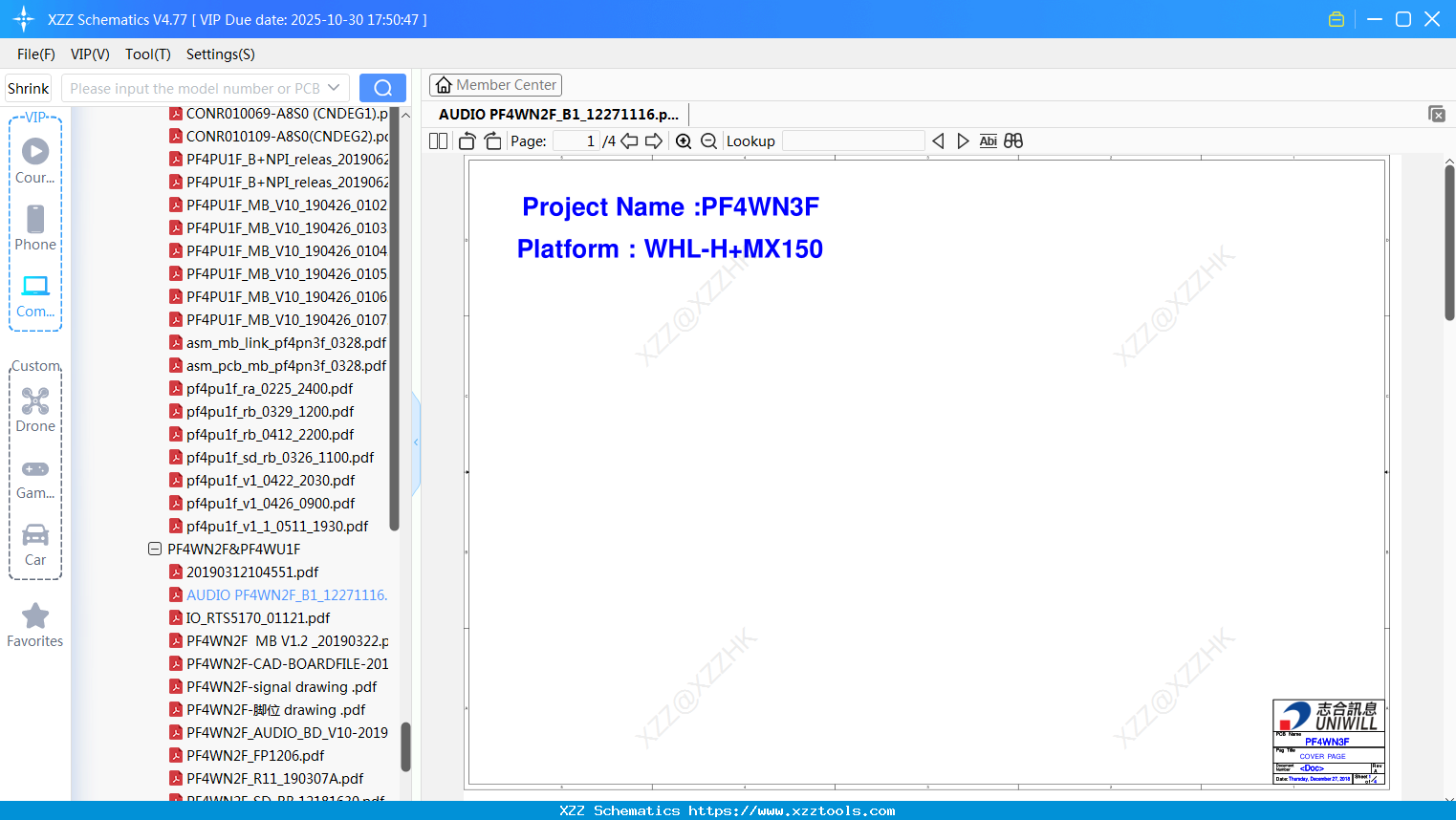Open PF4WN2F_FP1206.pdf

pos(247,756)
